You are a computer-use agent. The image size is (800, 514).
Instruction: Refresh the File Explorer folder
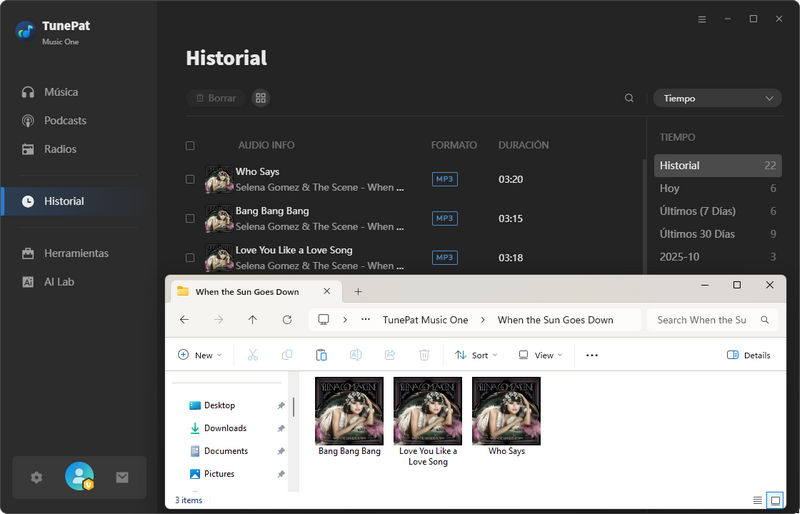click(287, 320)
